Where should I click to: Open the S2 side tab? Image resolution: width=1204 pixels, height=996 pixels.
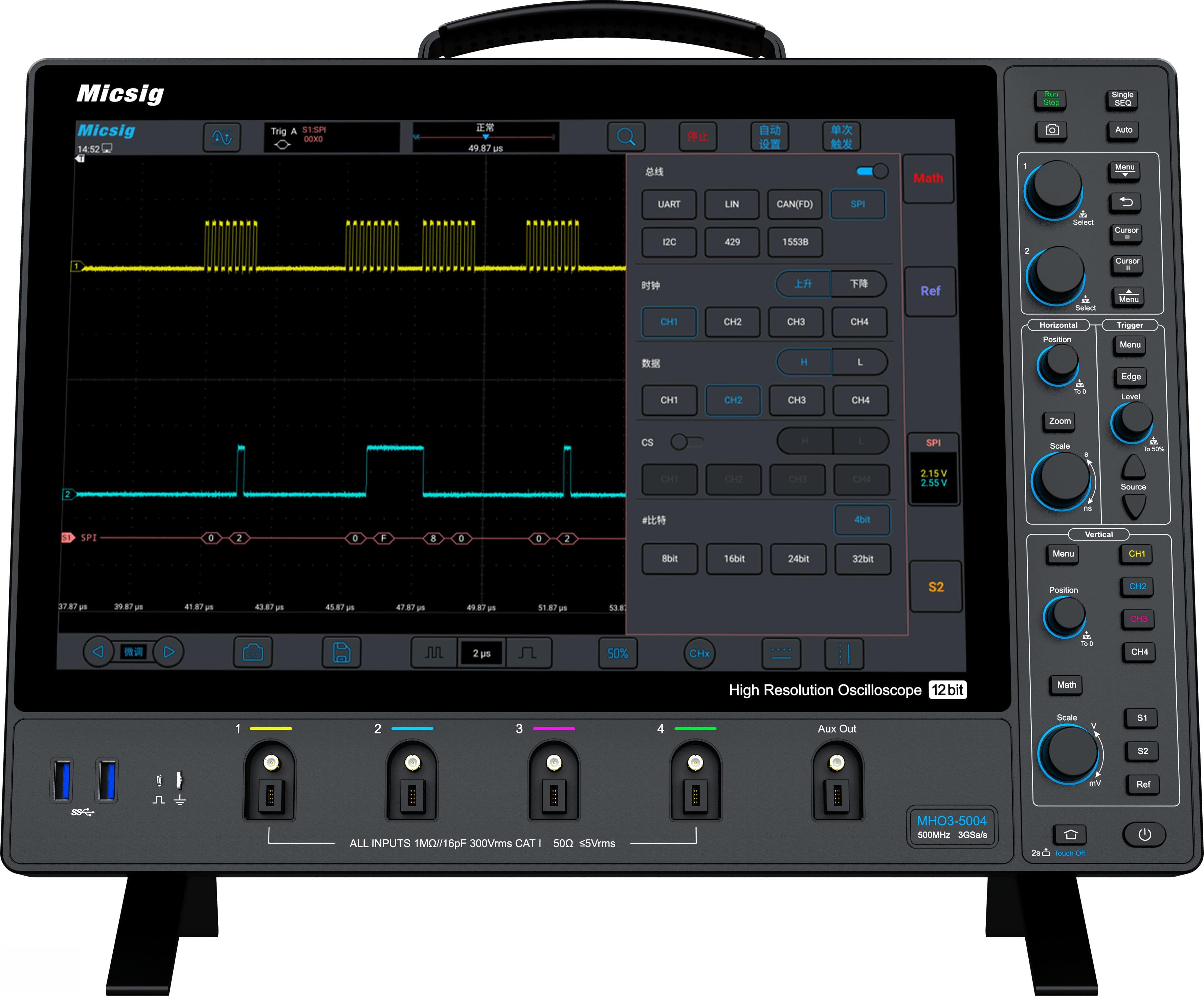[936, 587]
